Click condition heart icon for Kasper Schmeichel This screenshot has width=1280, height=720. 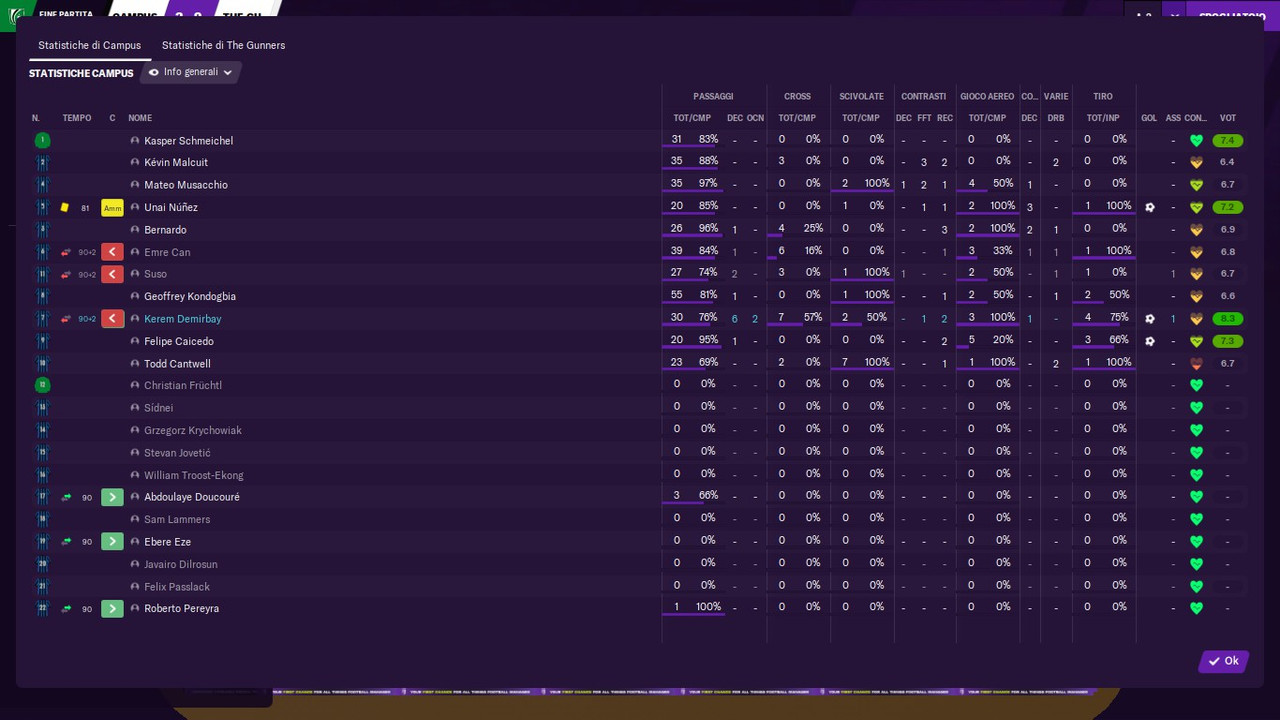click(1196, 141)
